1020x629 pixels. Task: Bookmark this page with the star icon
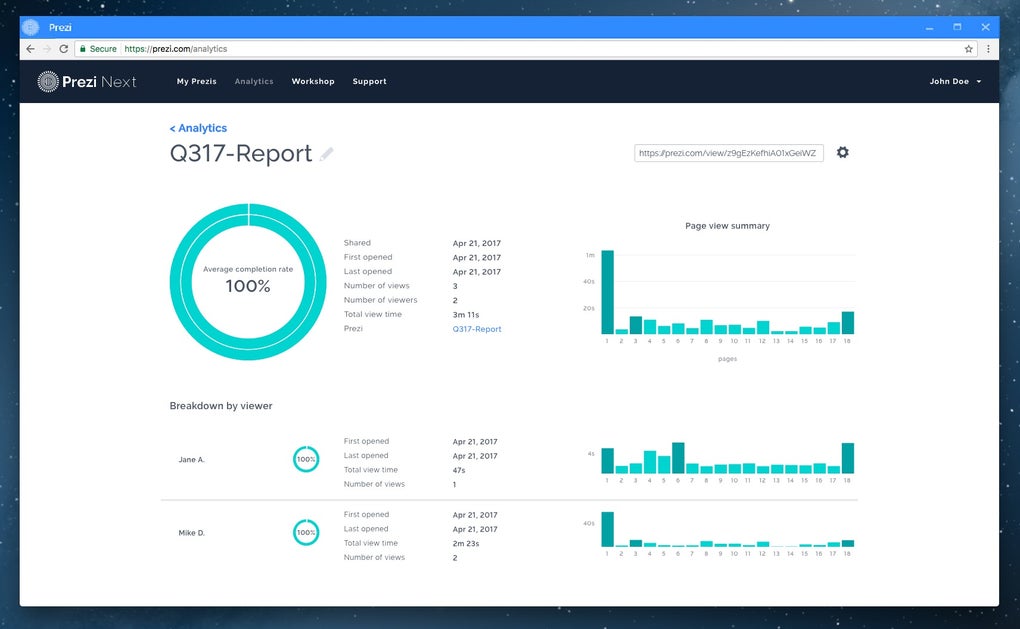click(x=969, y=49)
